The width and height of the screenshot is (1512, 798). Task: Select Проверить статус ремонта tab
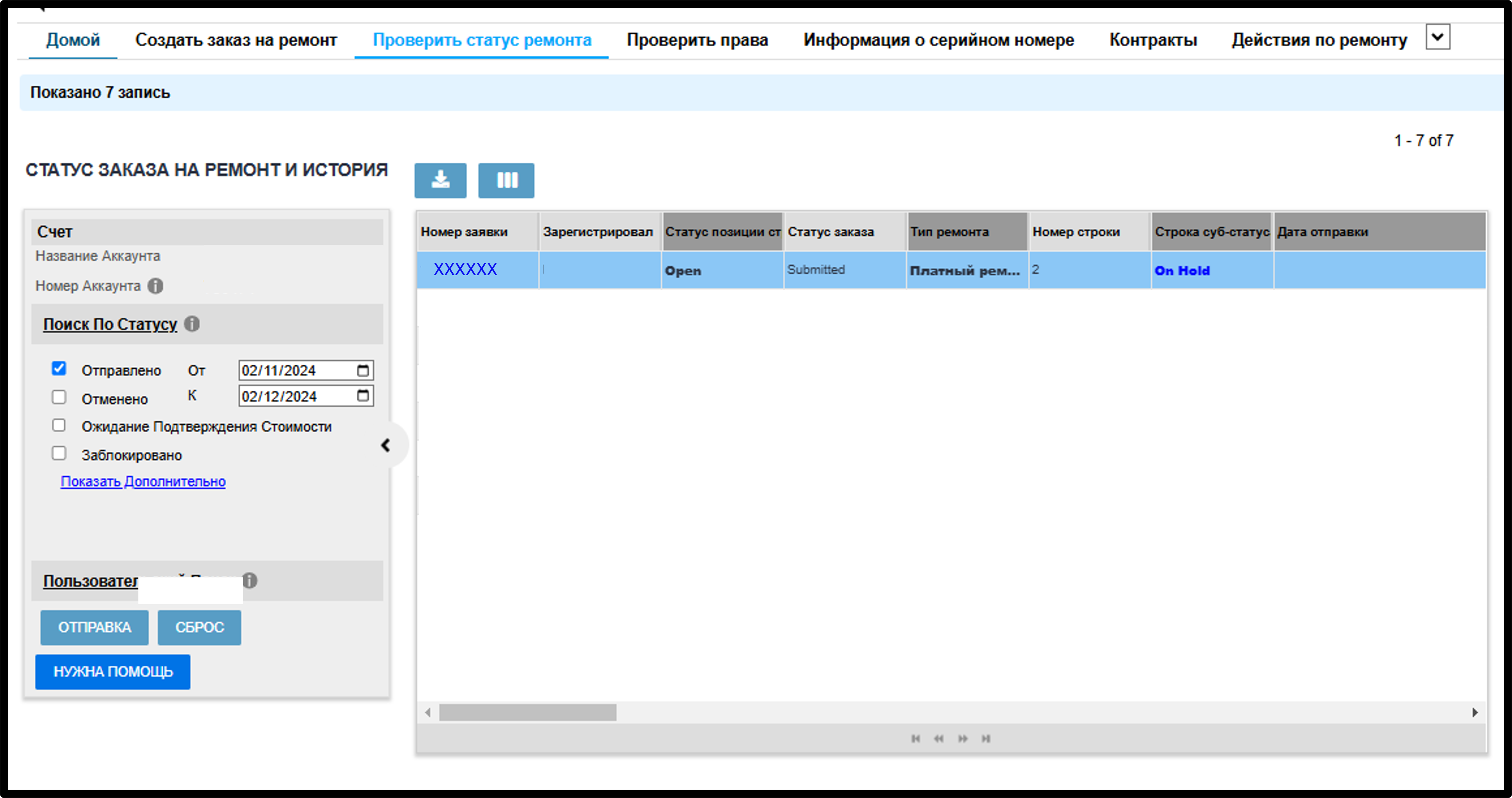pos(482,40)
